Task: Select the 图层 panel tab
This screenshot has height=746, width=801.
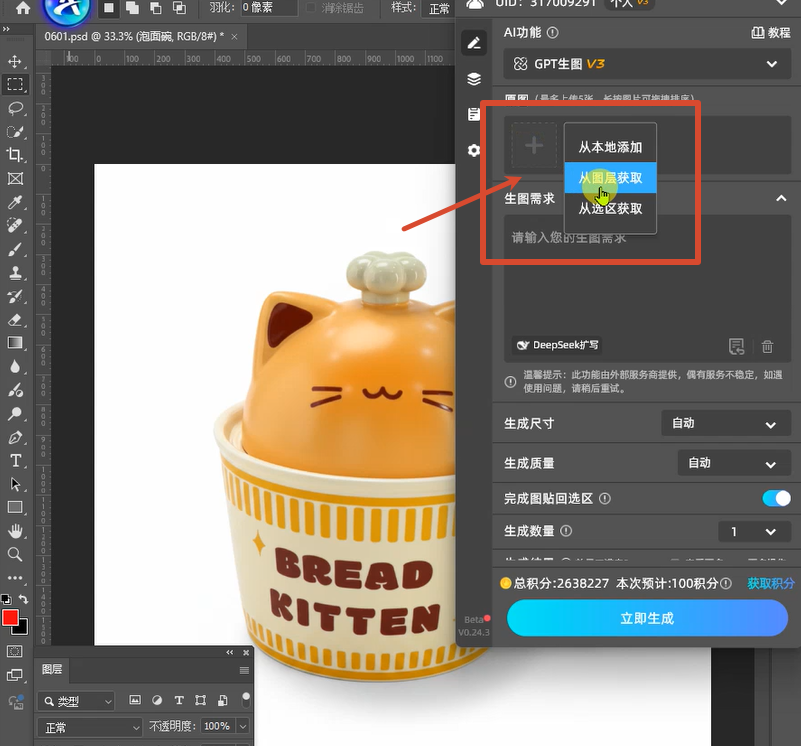Action: pos(52,669)
